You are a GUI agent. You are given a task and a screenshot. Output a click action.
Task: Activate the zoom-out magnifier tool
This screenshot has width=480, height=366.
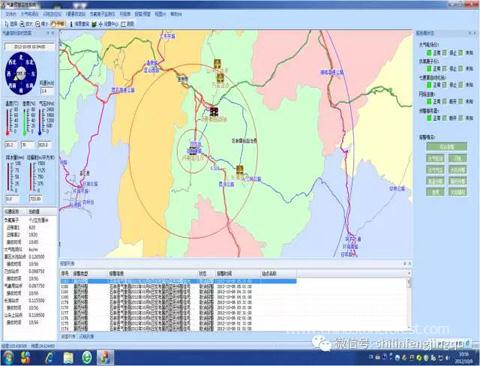pyautogui.click(x=38, y=24)
